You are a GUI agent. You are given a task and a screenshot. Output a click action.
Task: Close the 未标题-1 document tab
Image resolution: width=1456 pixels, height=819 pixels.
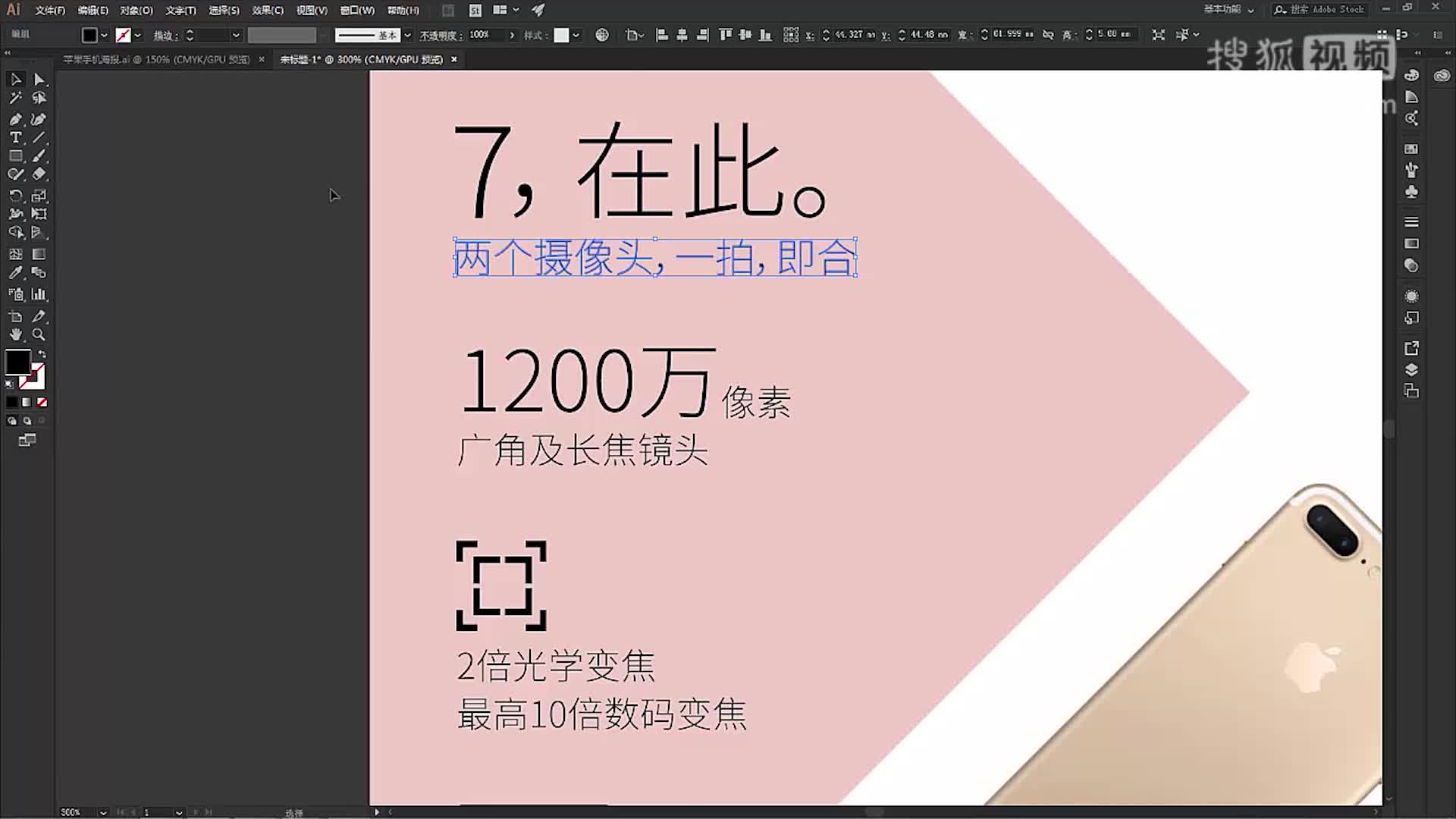coord(454,59)
